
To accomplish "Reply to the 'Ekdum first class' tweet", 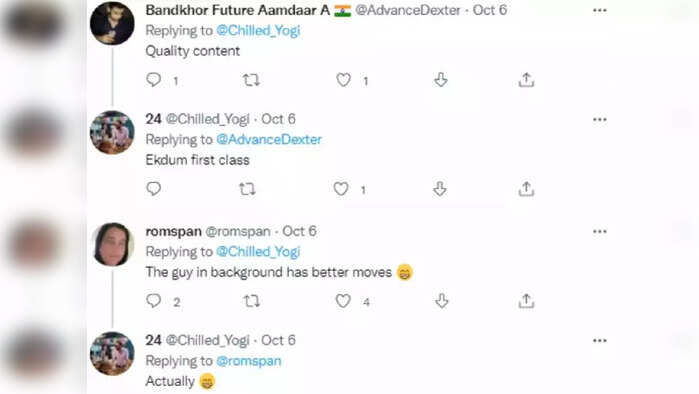I will pyautogui.click(x=153, y=189).
